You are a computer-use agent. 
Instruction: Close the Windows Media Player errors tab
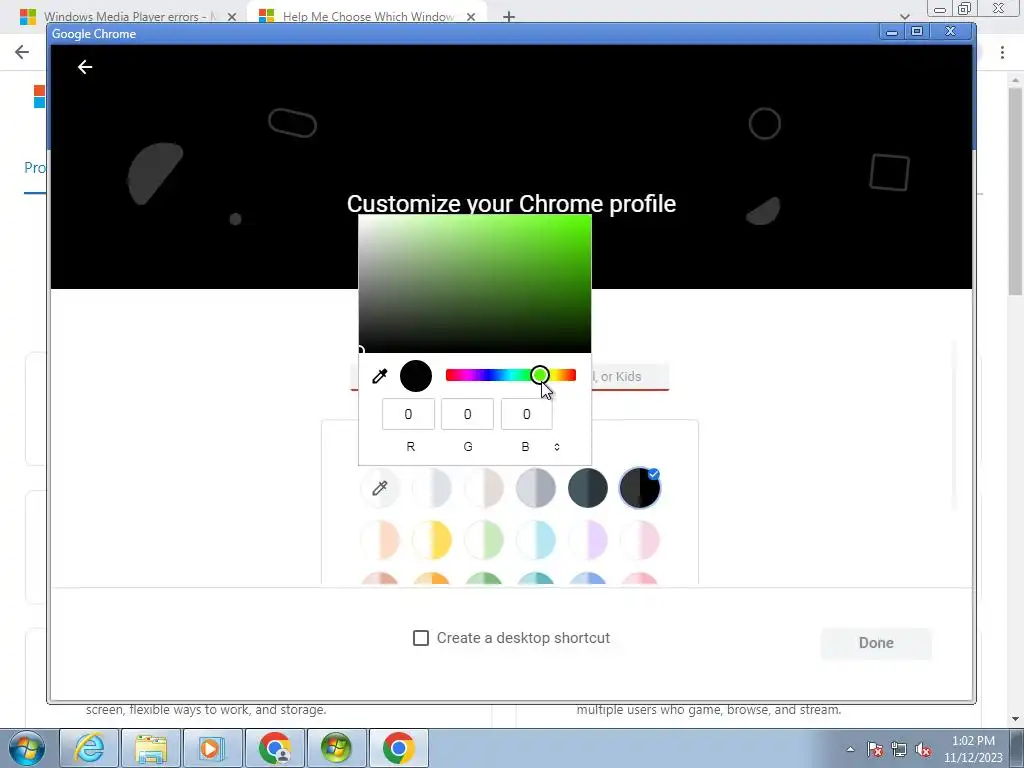pyautogui.click(x=232, y=17)
